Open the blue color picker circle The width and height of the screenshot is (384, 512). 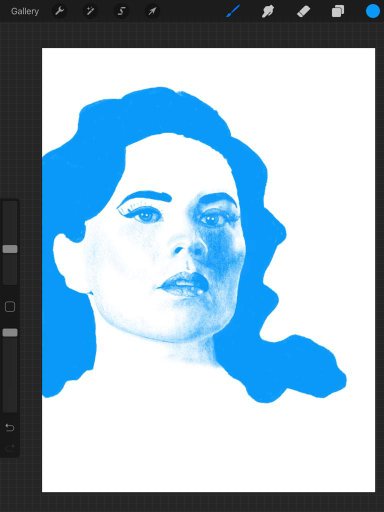coord(373,11)
